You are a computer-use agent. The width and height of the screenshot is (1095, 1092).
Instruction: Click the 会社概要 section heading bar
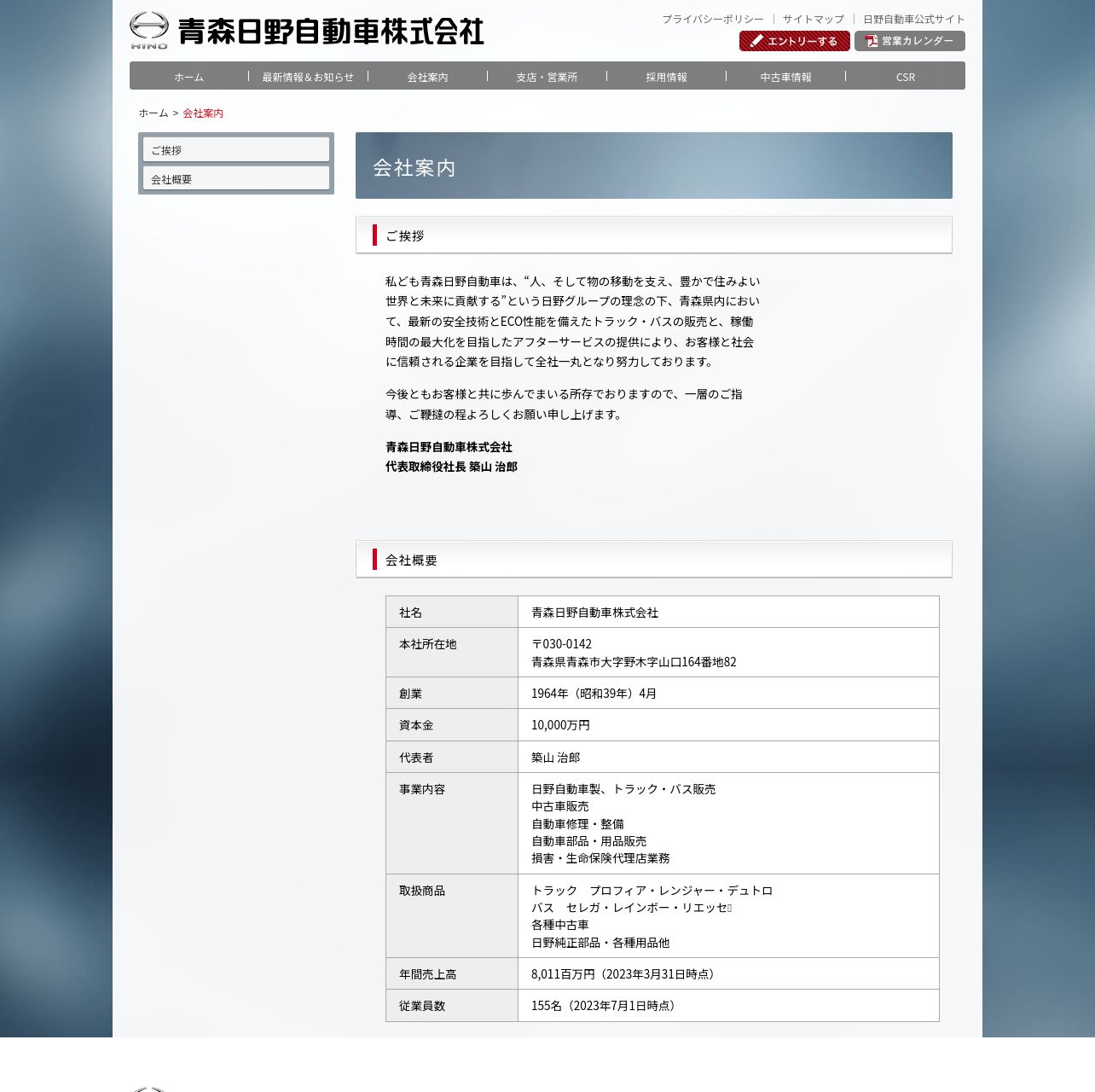pos(654,560)
